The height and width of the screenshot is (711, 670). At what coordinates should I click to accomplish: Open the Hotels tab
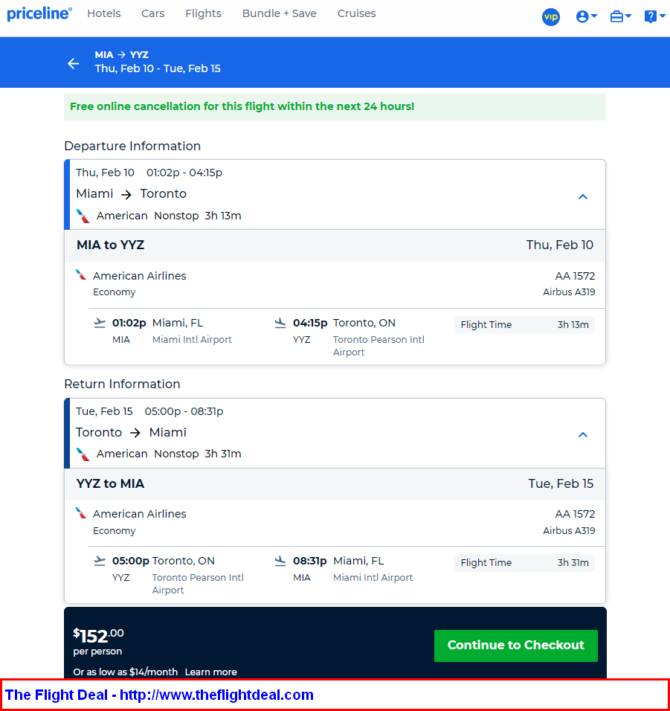pos(104,14)
